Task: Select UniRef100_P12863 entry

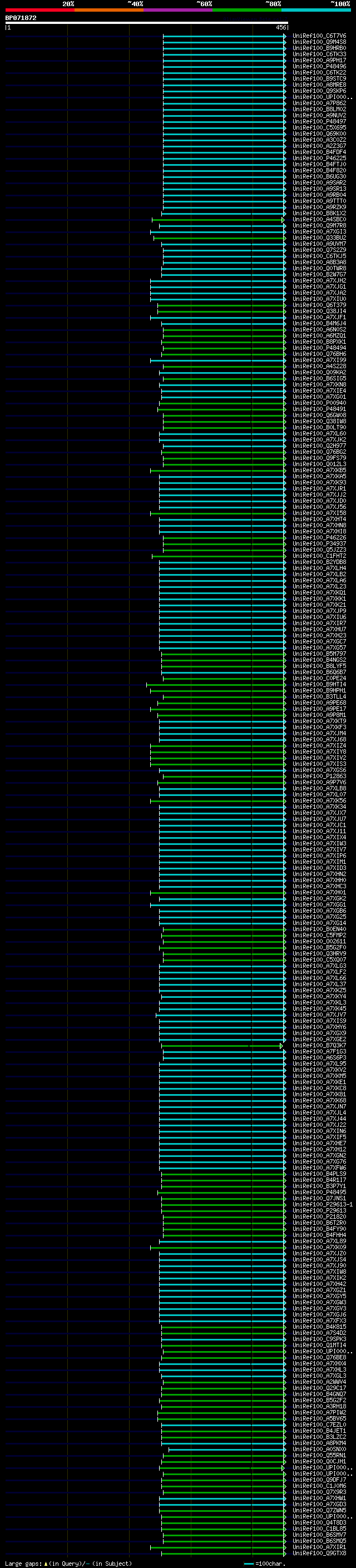Action: [319, 776]
